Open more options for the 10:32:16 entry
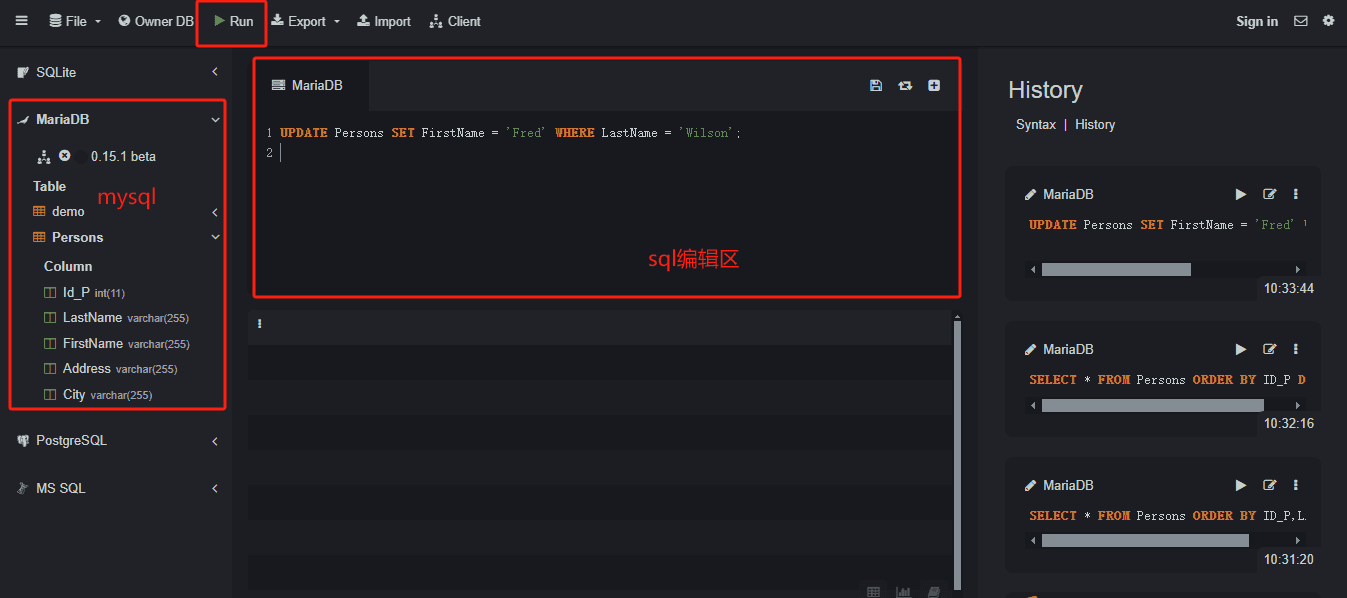This screenshot has width=1347, height=598. coord(1296,349)
